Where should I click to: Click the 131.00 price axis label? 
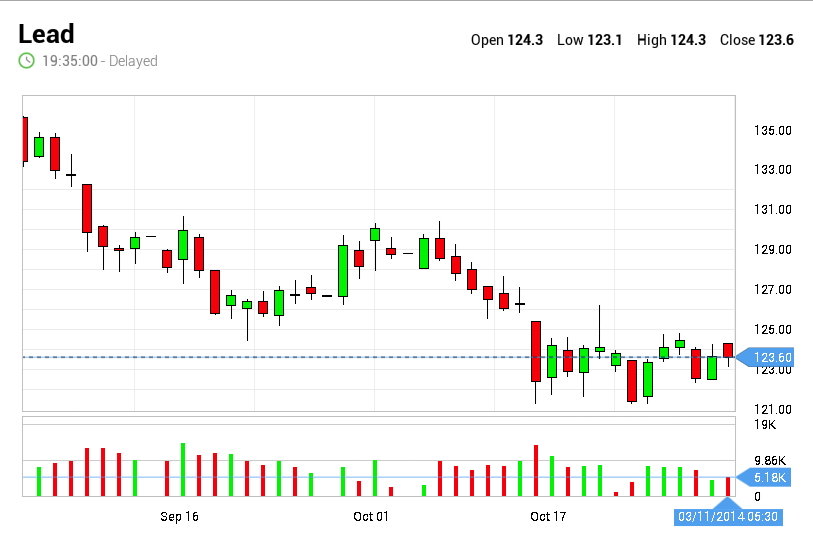point(773,210)
